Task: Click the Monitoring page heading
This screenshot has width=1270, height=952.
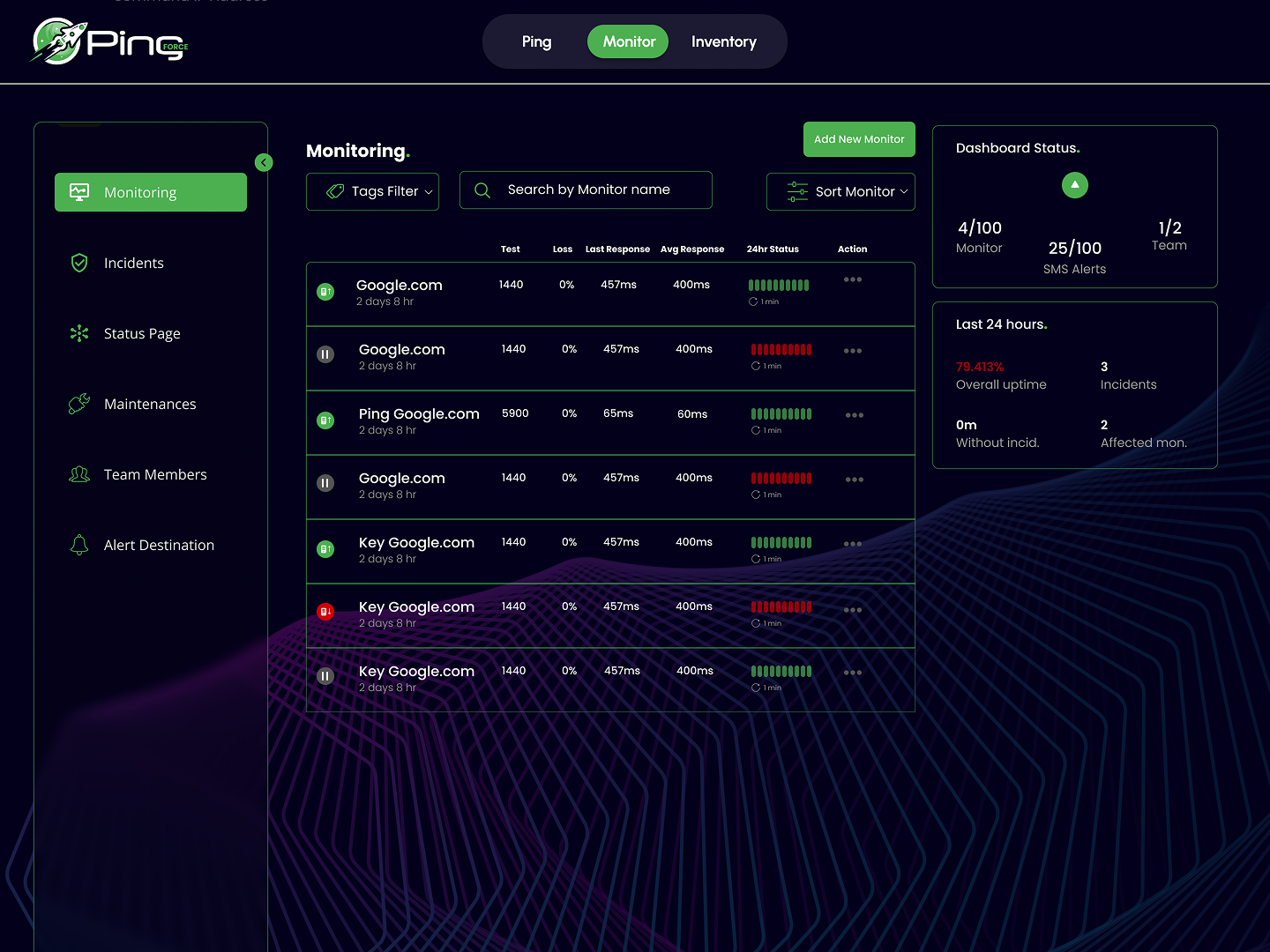Action: point(358,151)
